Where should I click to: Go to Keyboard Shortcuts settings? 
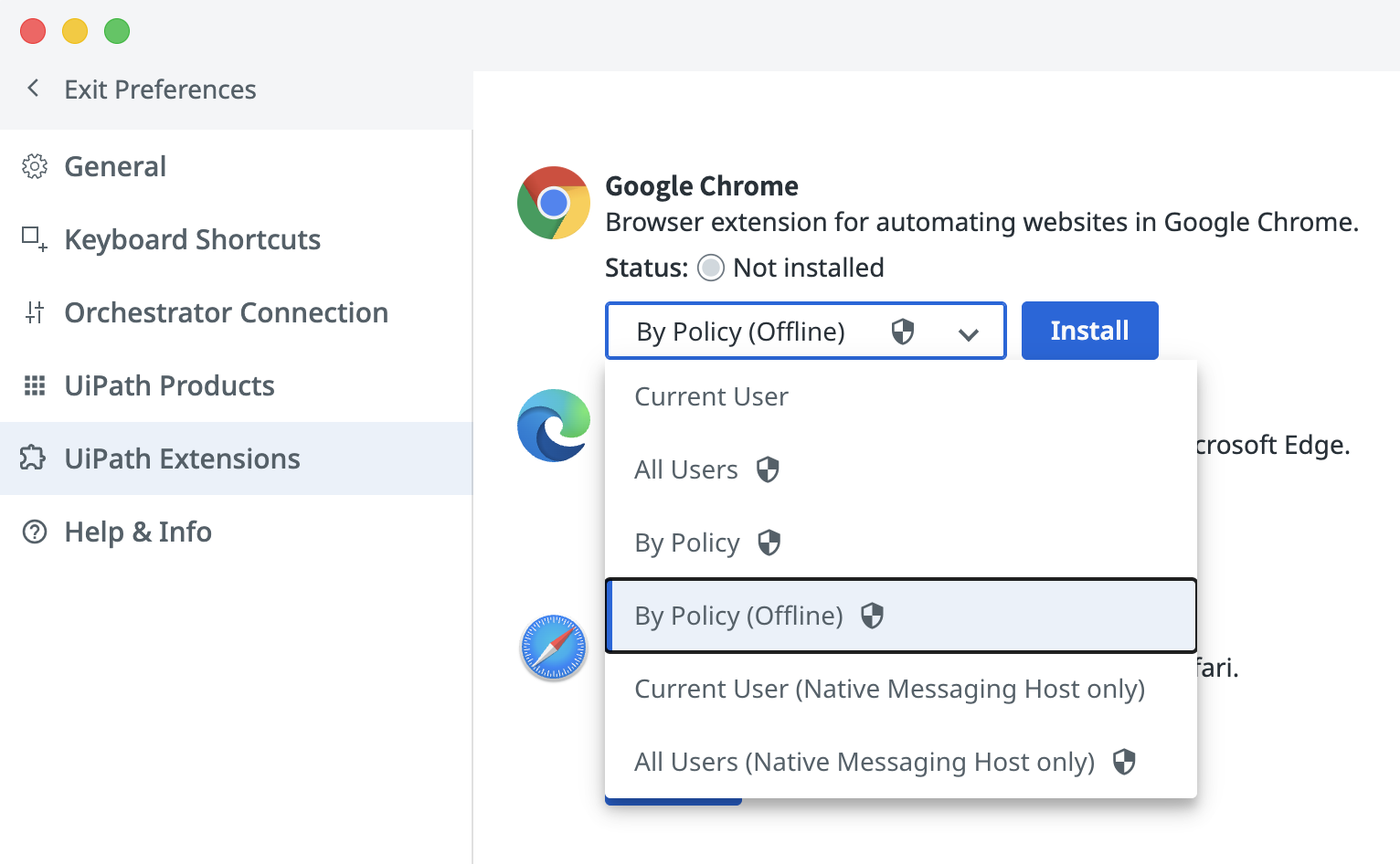tap(236, 239)
